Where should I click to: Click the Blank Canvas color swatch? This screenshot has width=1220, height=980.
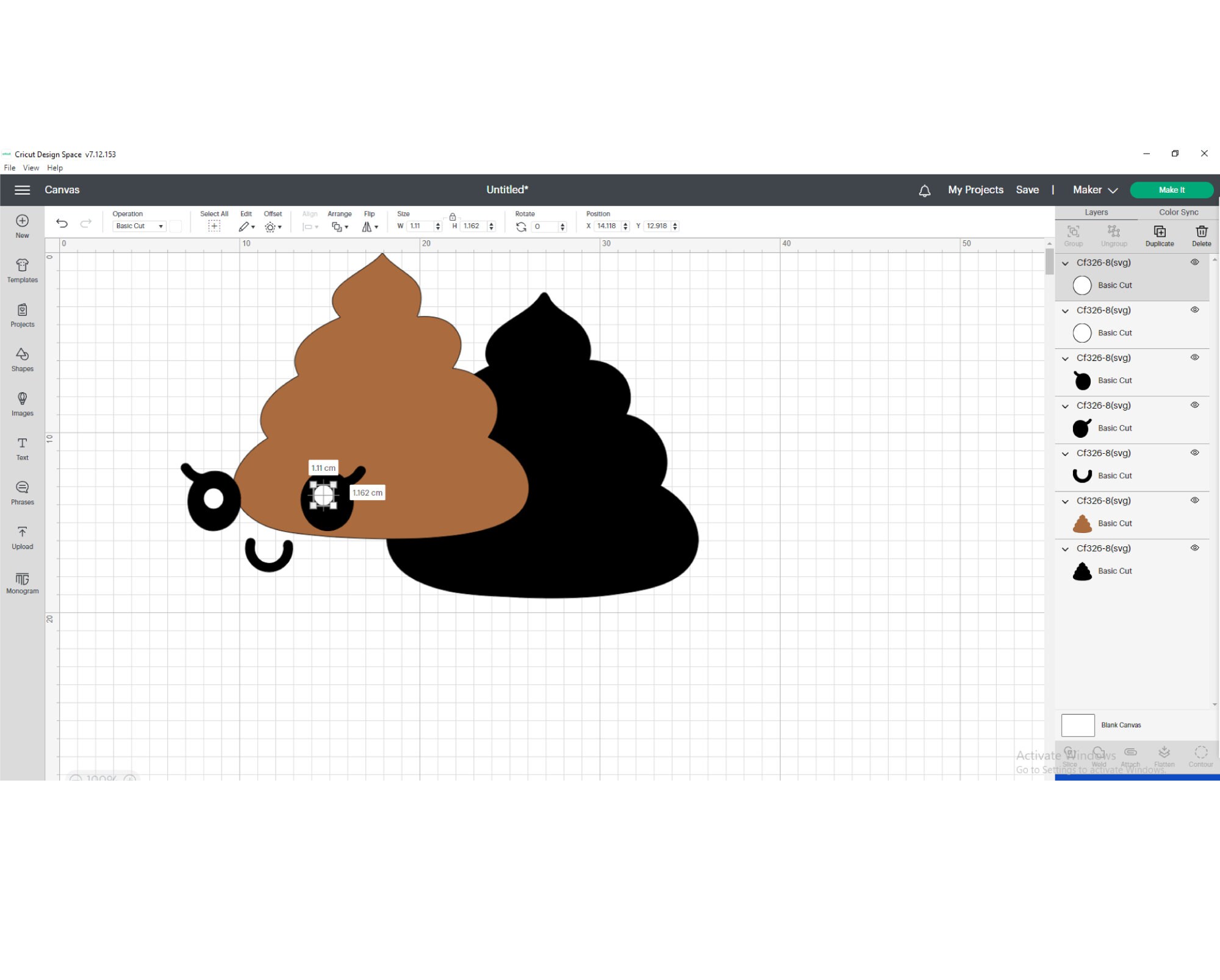tap(1078, 724)
